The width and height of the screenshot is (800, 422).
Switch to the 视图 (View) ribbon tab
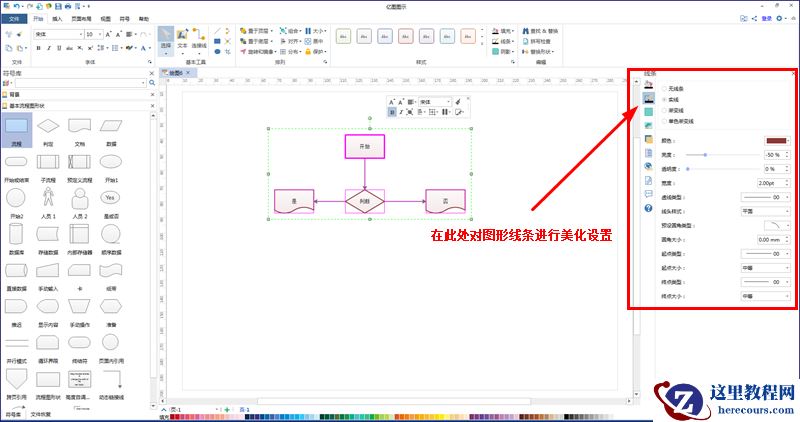[106, 19]
